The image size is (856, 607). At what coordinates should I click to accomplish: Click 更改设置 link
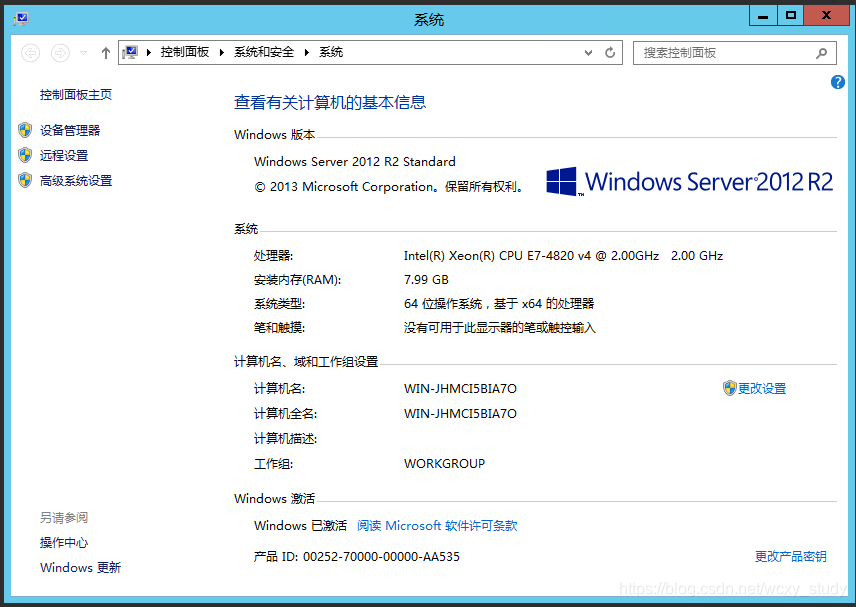[x=762, y=389]
